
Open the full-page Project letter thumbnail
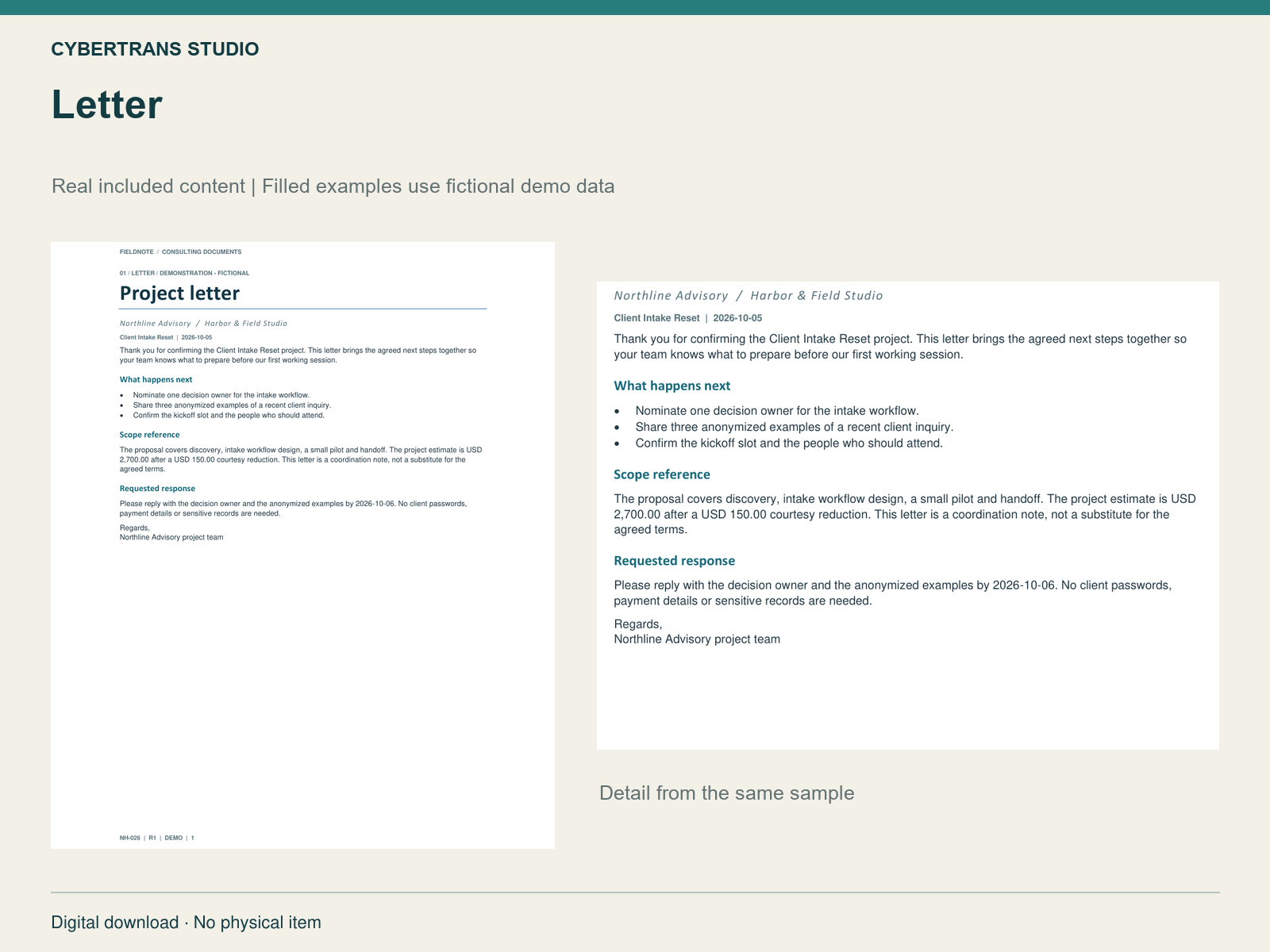pyautogui.click(x=302, y=545)
